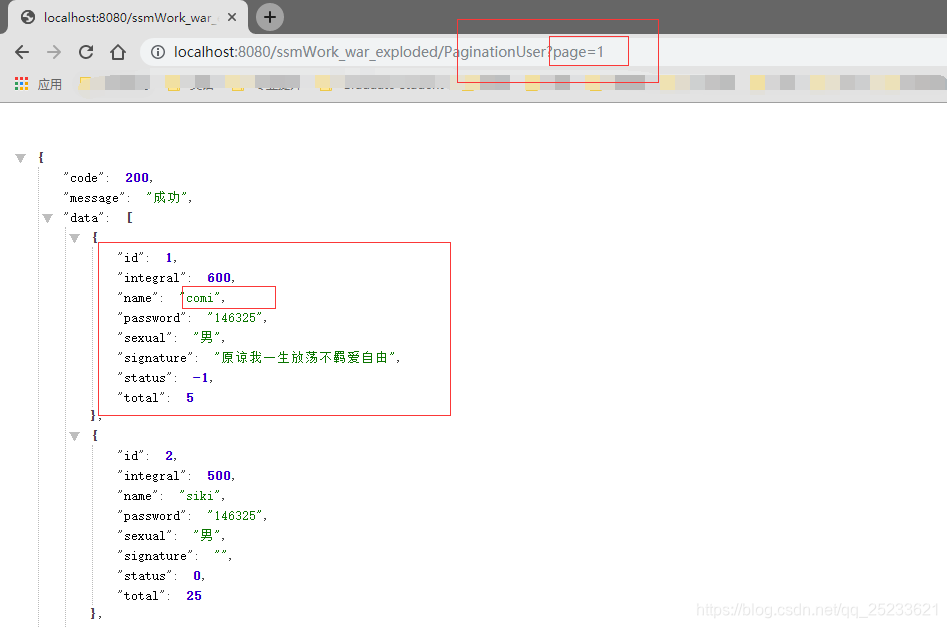This screenshot has width=947, height=628.
Task: Click the id value 2
Action: (x=170, y=456)
